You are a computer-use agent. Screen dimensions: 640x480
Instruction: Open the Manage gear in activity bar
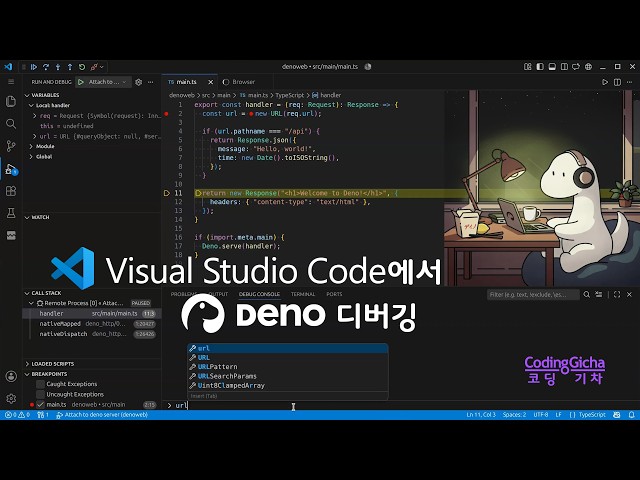click(11, 398)
